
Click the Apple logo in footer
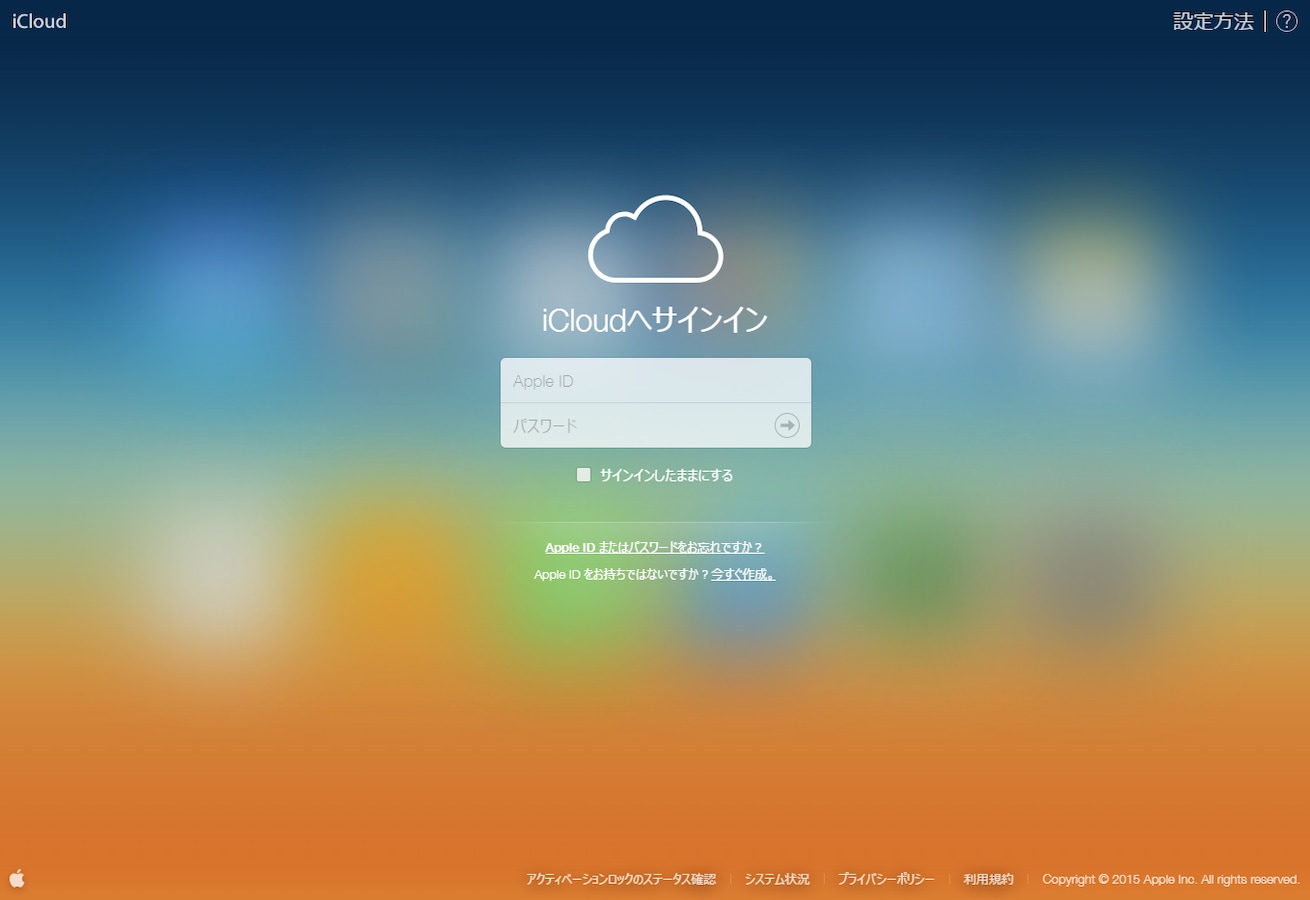click(x=17, y=879)
